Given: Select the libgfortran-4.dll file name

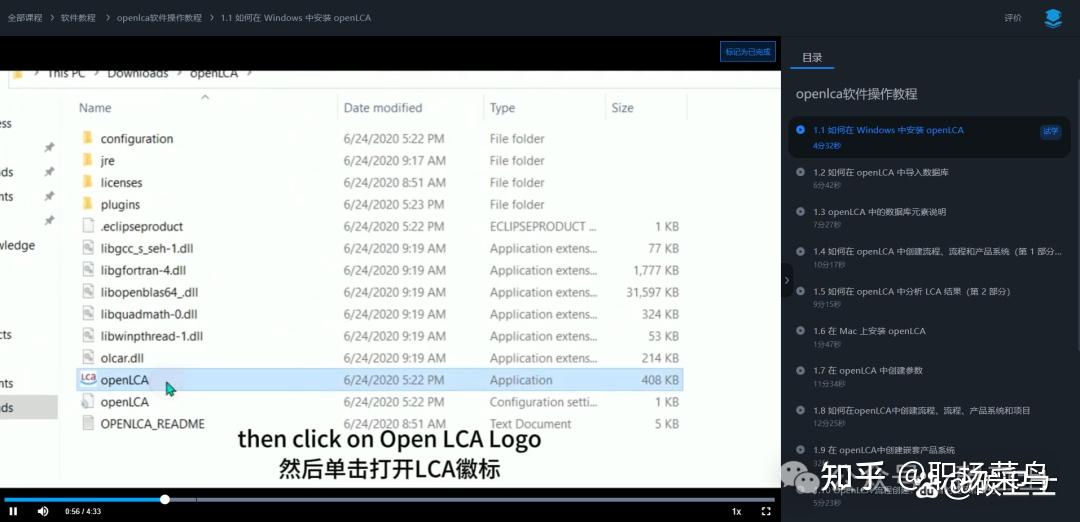Looking at the screenshot, I should (x=143, y=270).
